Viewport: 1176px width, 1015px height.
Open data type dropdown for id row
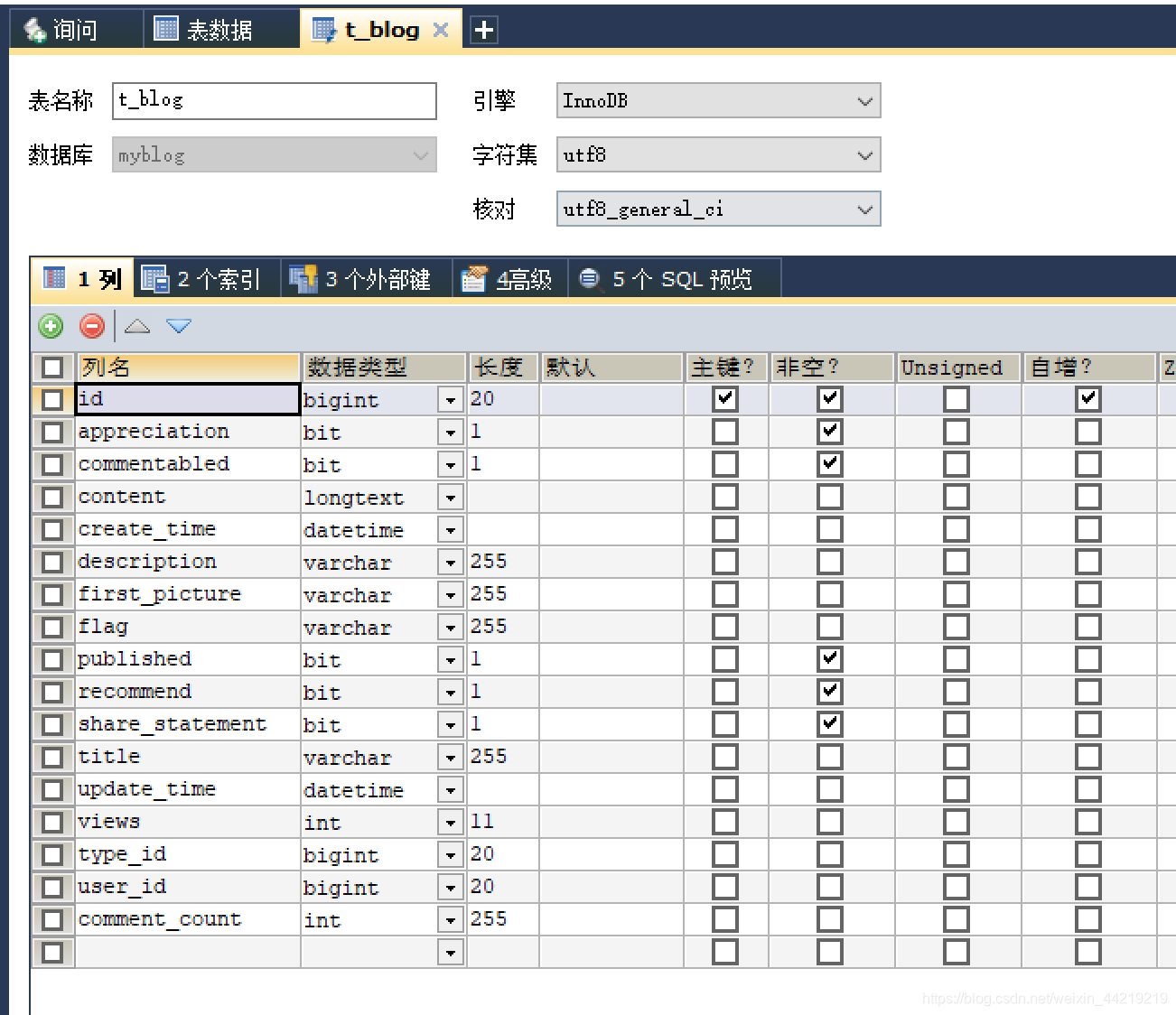(x=451, y=400)
